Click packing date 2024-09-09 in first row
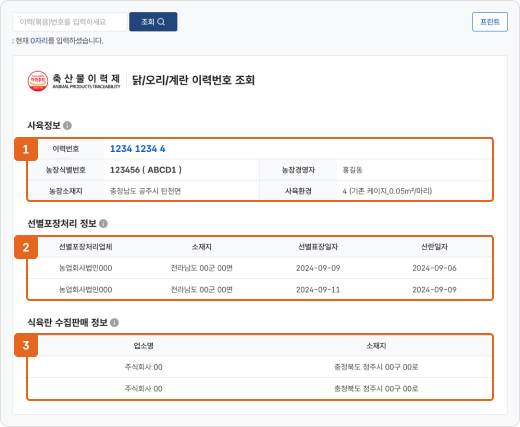520x427 pixels. tap(318, 268)
